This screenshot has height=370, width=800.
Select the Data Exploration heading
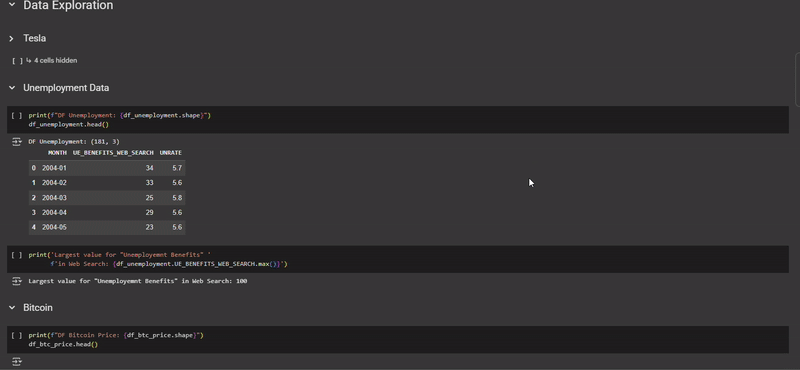pos(68,6)
